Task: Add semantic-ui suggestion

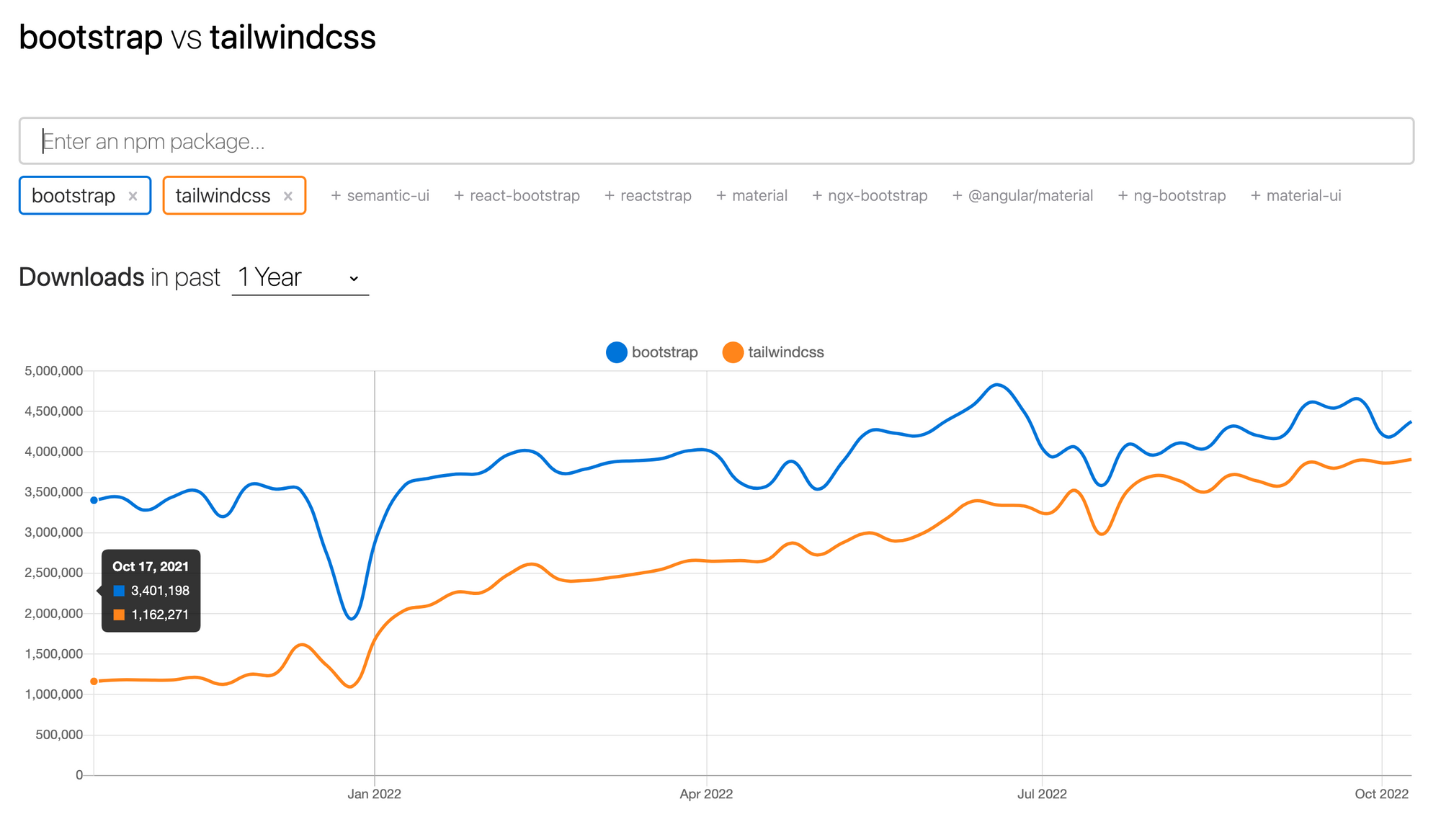Action: point(380,196)
